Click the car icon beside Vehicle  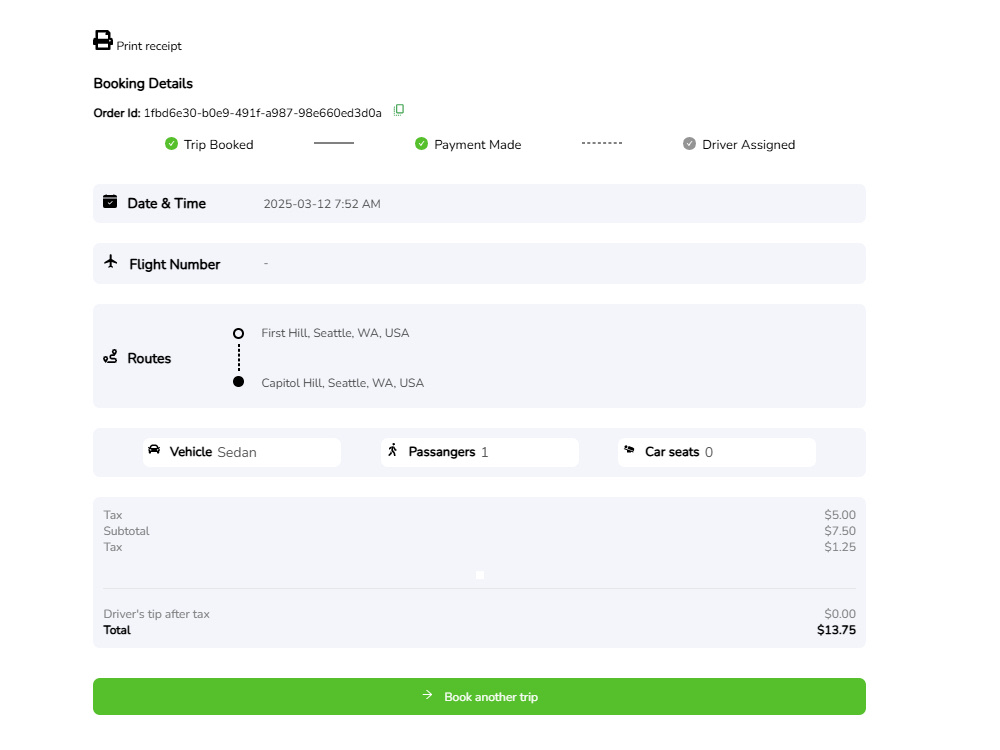click(x=154, y=450)
